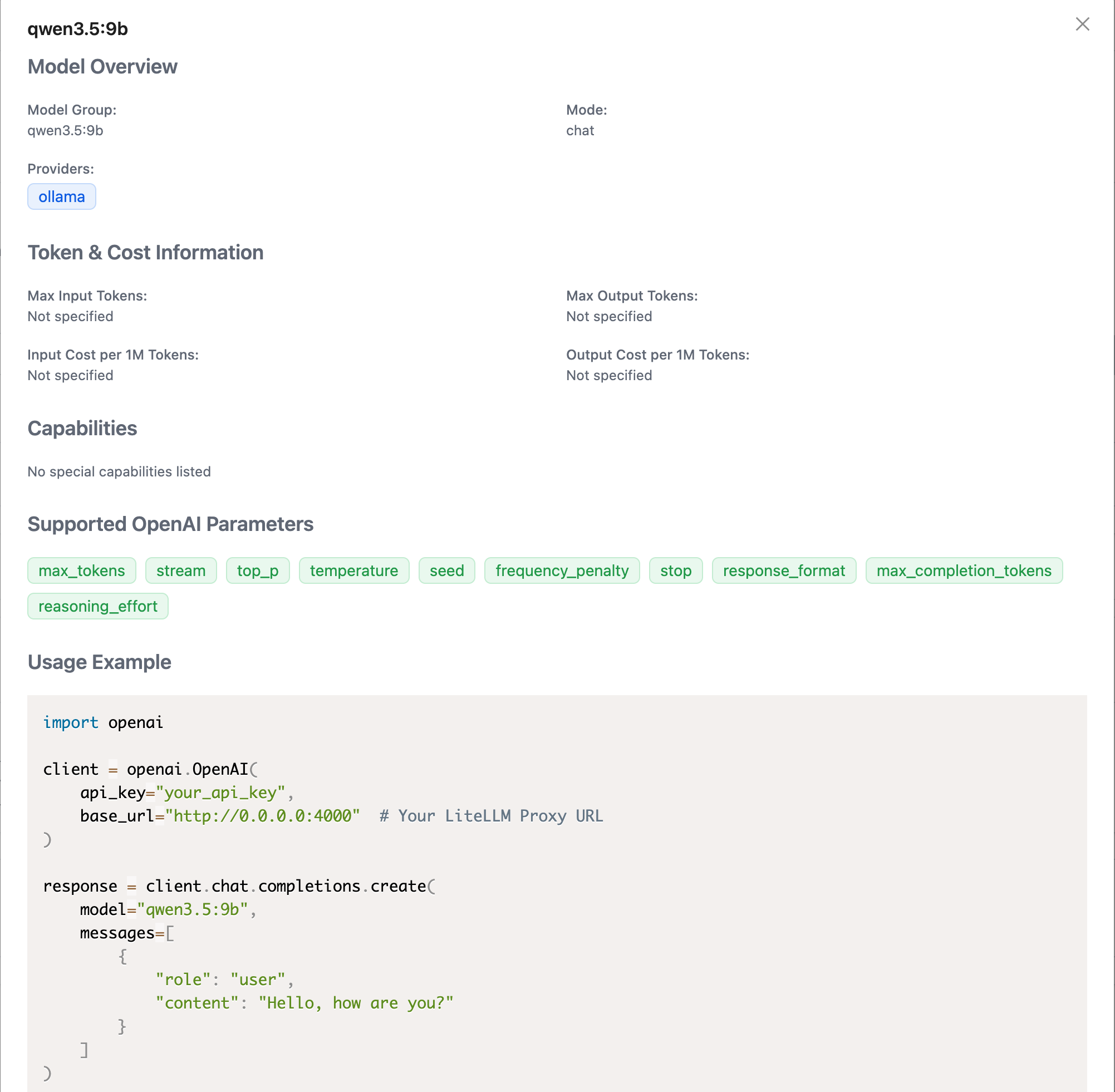Click the Usage Example heading
This screenshot has width=1115, height=1092.
(99, 662)
